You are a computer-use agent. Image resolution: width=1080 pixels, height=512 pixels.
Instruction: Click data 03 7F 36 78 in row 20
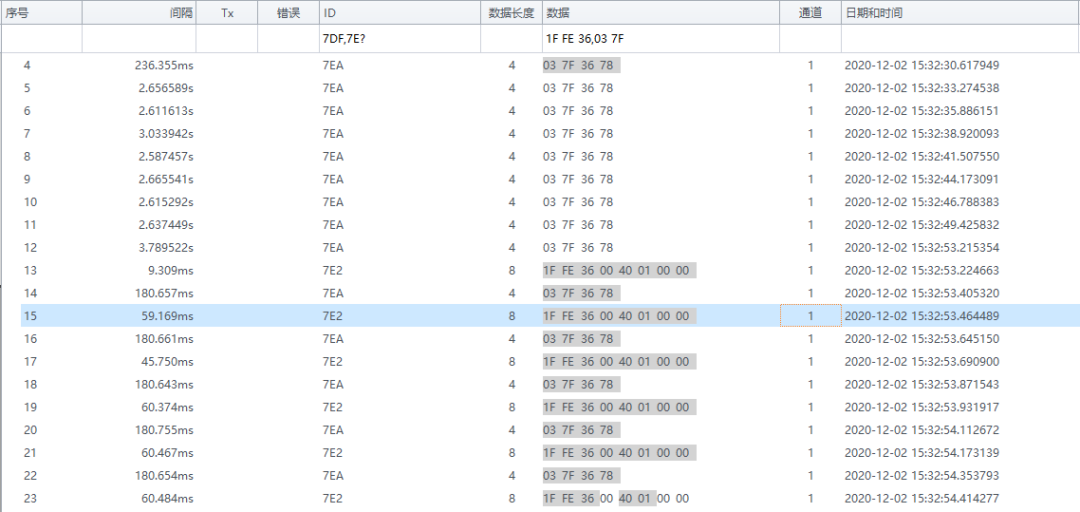(x=581, y=429)
